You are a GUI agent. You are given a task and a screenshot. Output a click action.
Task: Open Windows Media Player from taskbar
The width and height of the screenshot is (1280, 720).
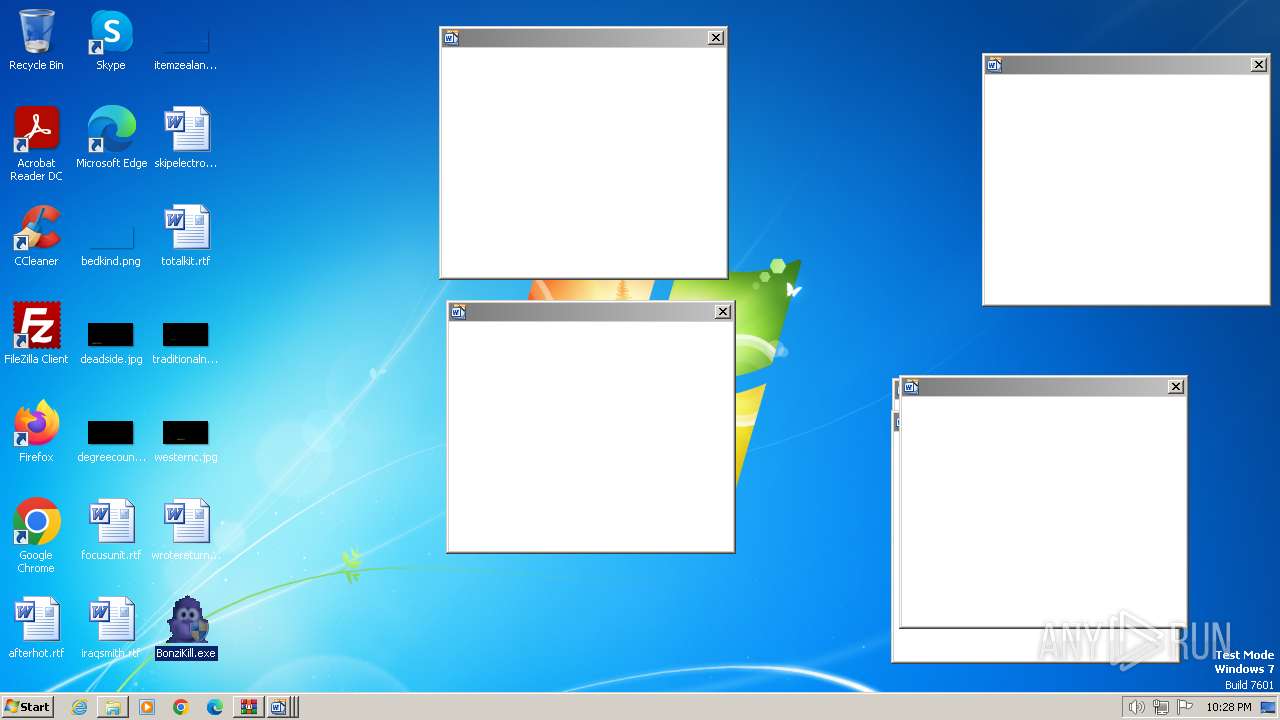tap(147, 707)
